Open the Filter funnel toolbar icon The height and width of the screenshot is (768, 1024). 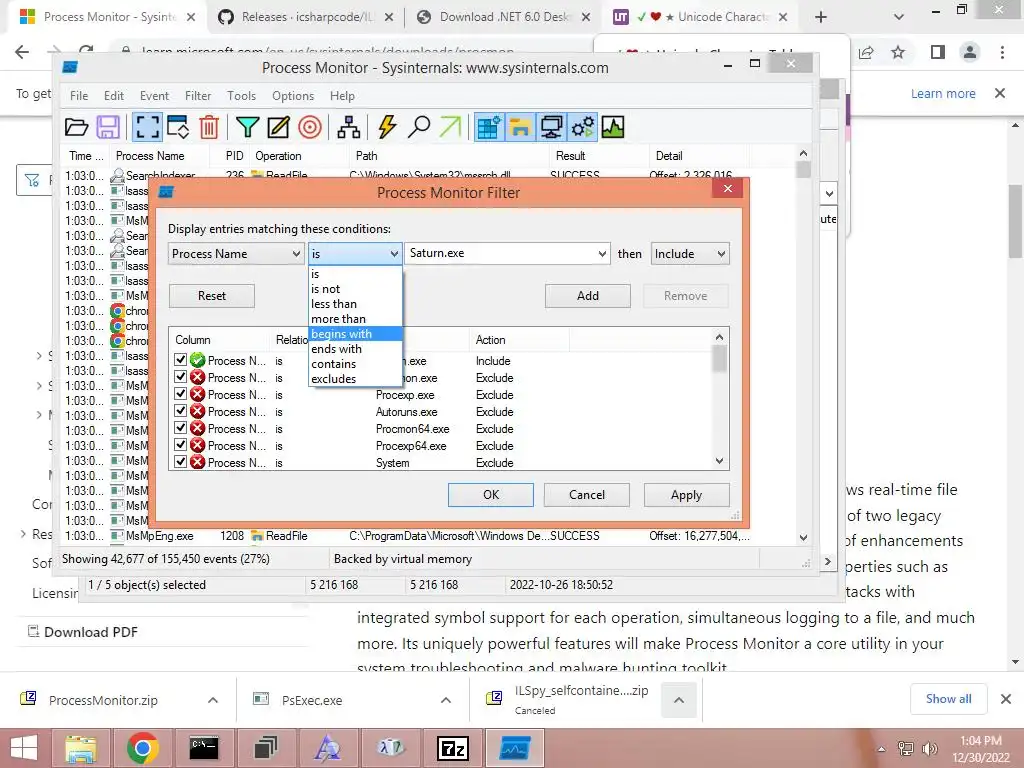point(248,127)
